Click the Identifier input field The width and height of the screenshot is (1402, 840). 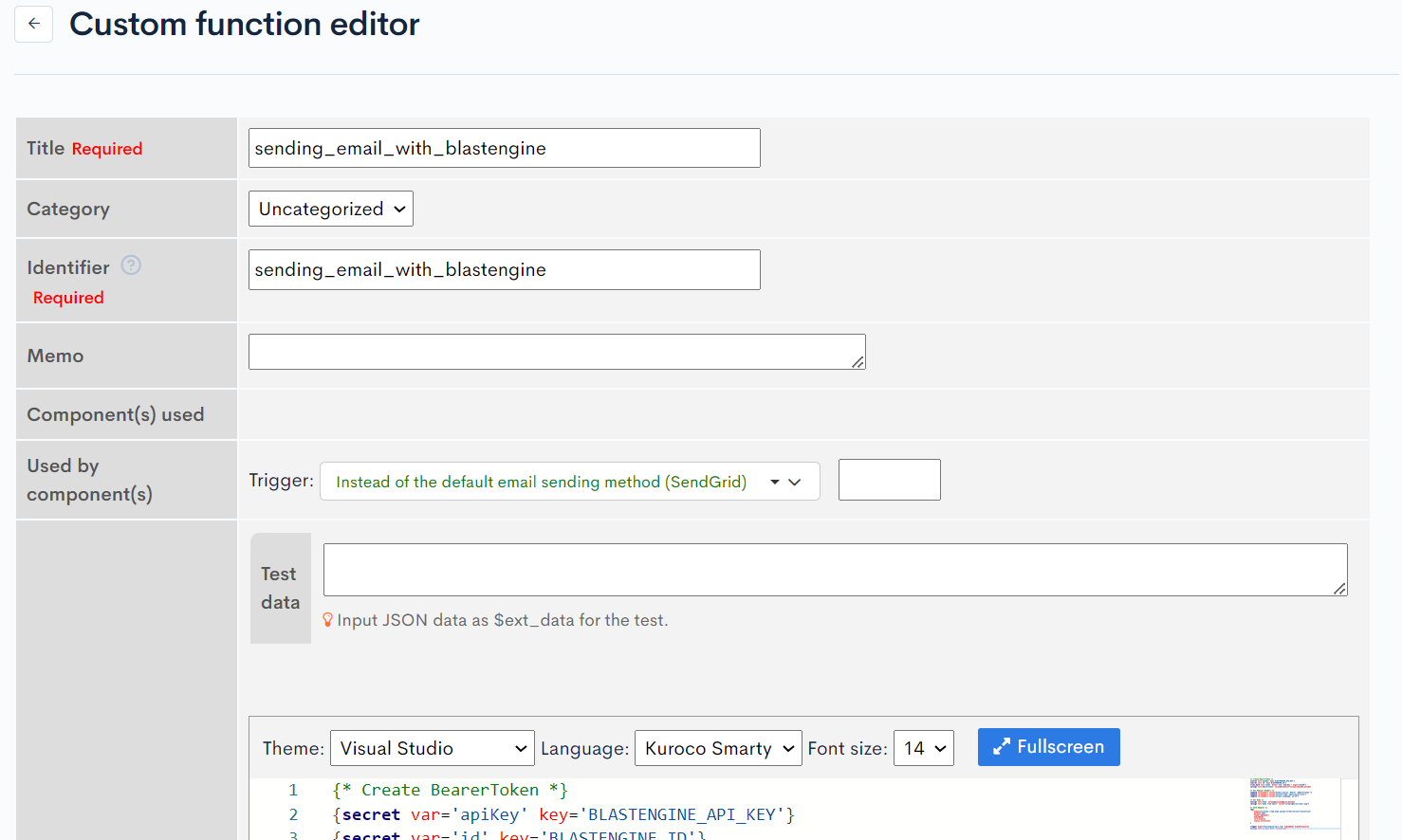pos(504,269)
